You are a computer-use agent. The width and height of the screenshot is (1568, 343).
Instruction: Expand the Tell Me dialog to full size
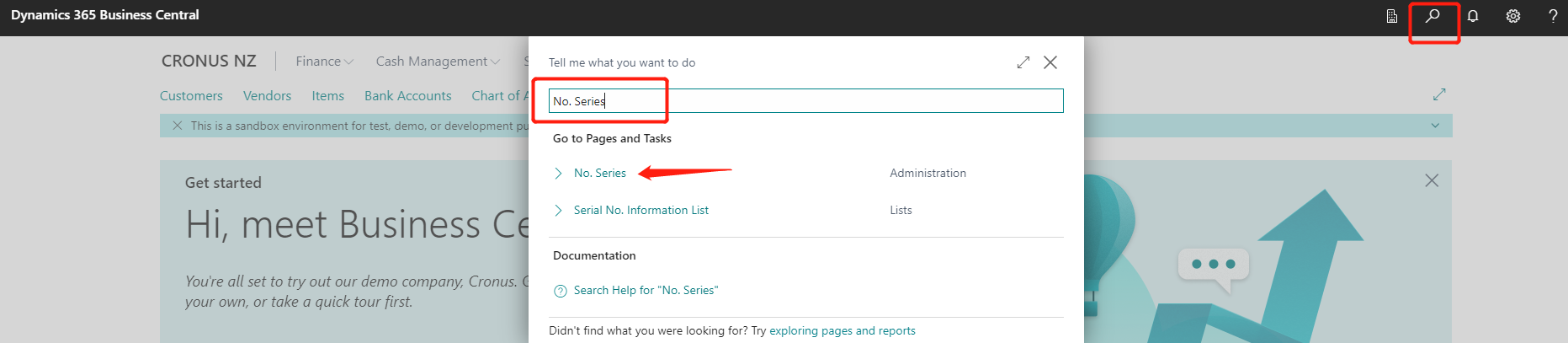1023,62
